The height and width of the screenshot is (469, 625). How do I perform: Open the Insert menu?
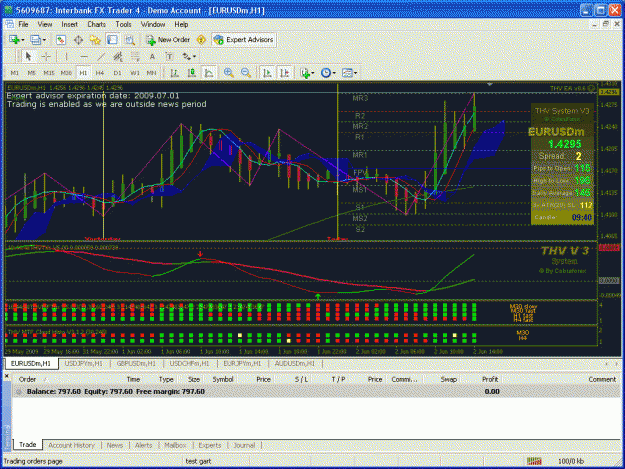coord(69,25)
